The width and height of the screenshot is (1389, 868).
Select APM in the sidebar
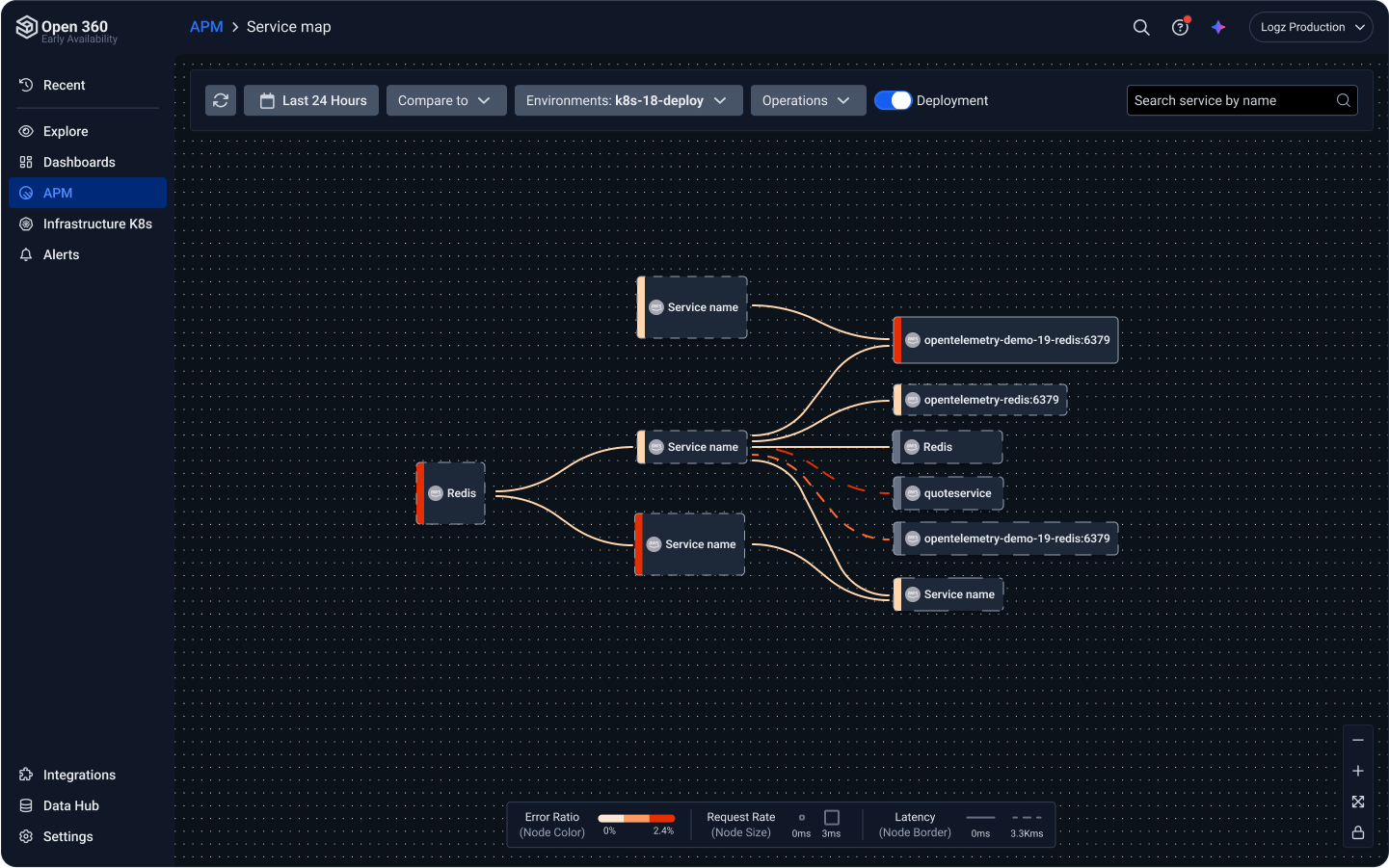click(x=88, y=193)
